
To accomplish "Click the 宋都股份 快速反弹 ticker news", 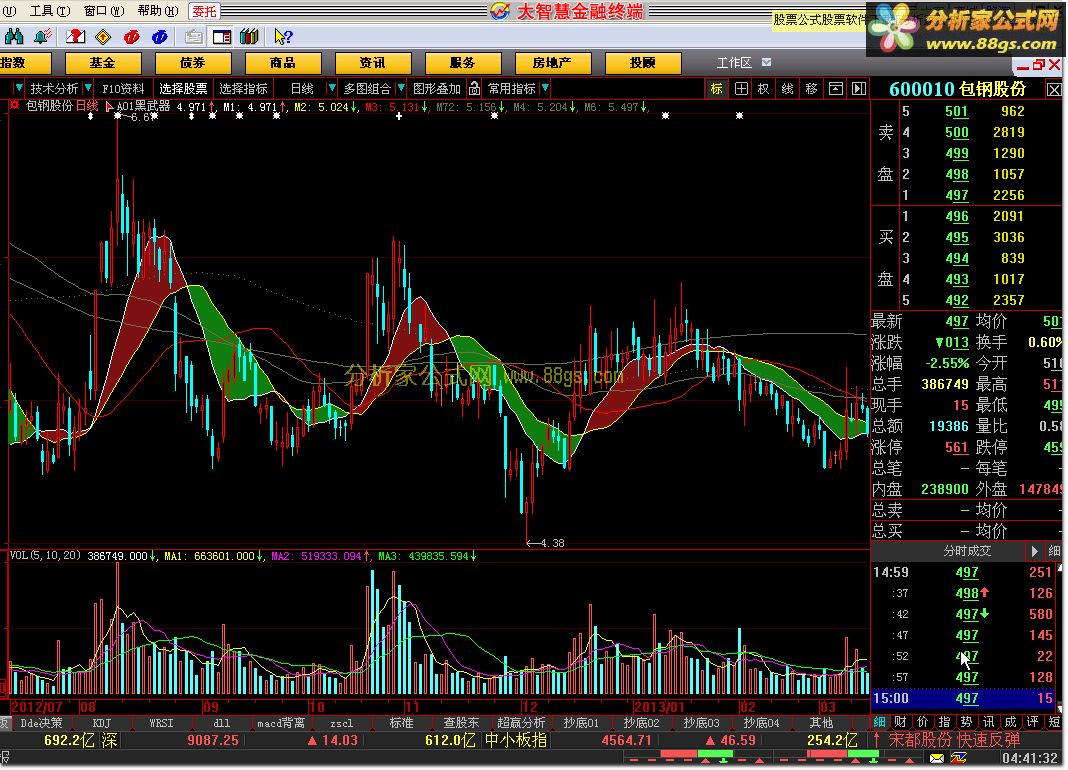I will point(954,740).
